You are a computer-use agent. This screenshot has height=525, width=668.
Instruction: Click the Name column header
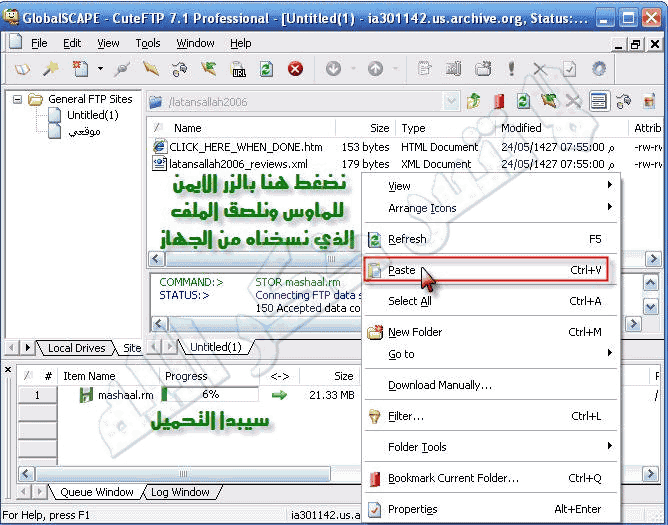coord(187,128)
